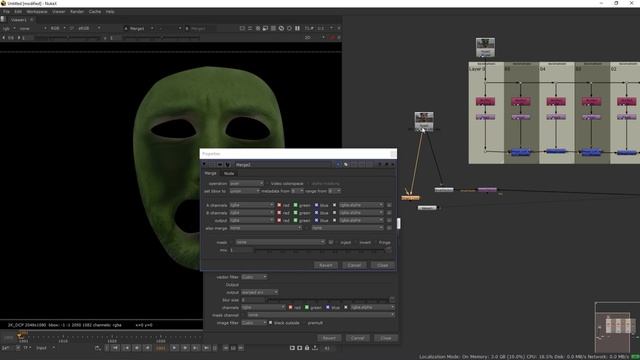640x360 pixels.
Task: Open the File menu
Action: tap(6, 12)
